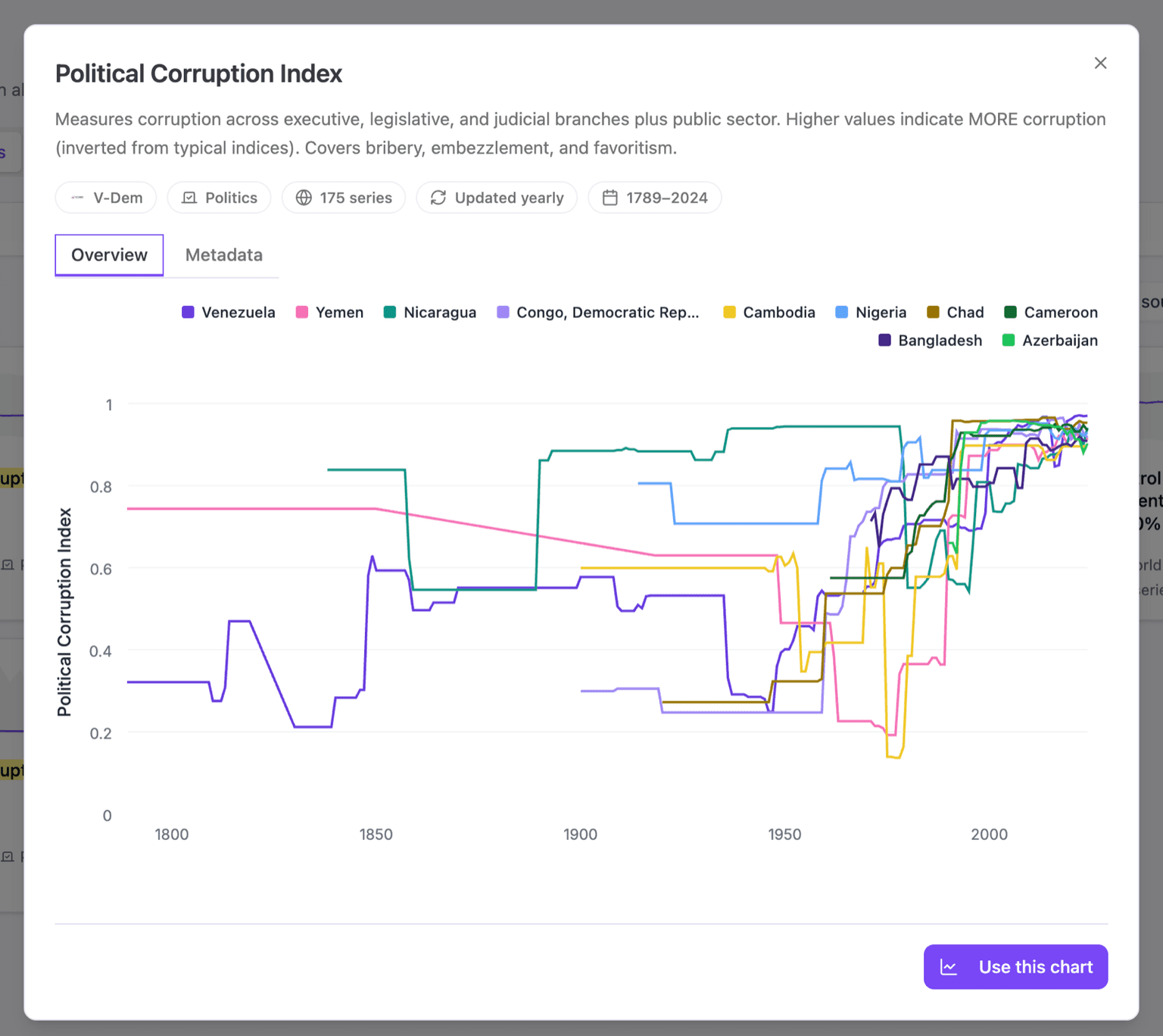Click the Congo, Democratic Rep... legend label
This screenshot has width=1163, height=1036.
(x=608, y=312)
